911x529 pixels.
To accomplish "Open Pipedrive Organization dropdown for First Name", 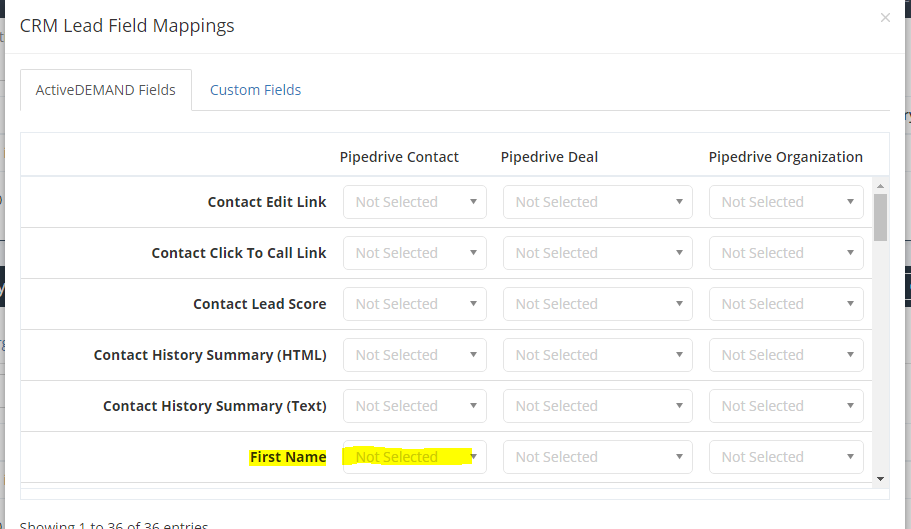I will 786,457.
